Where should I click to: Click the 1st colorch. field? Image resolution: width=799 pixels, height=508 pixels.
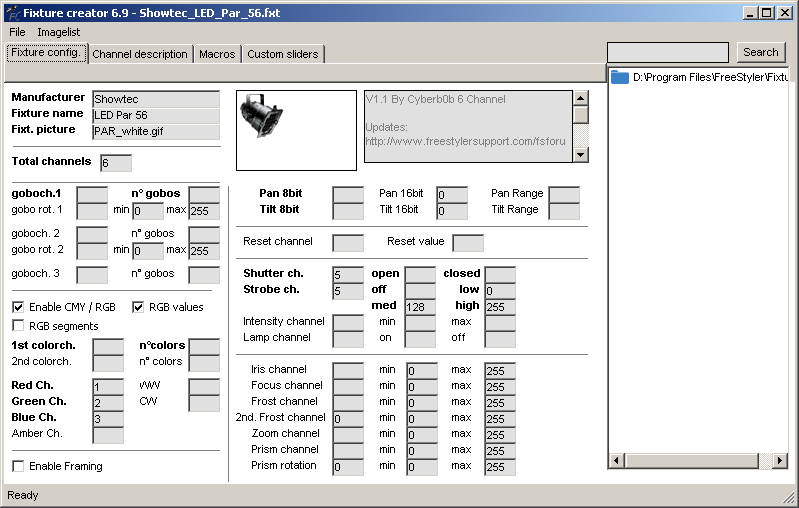[108, 347]
